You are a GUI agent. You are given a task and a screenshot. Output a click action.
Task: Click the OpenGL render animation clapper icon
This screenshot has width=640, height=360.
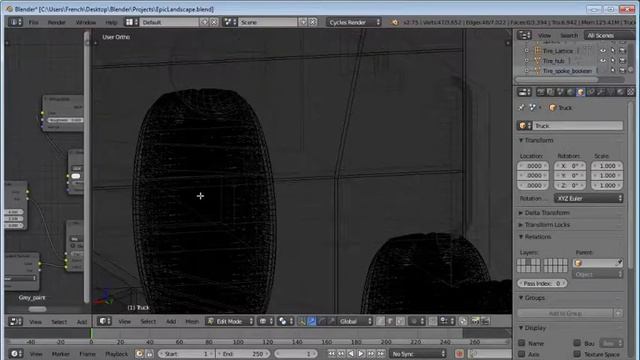484,321
